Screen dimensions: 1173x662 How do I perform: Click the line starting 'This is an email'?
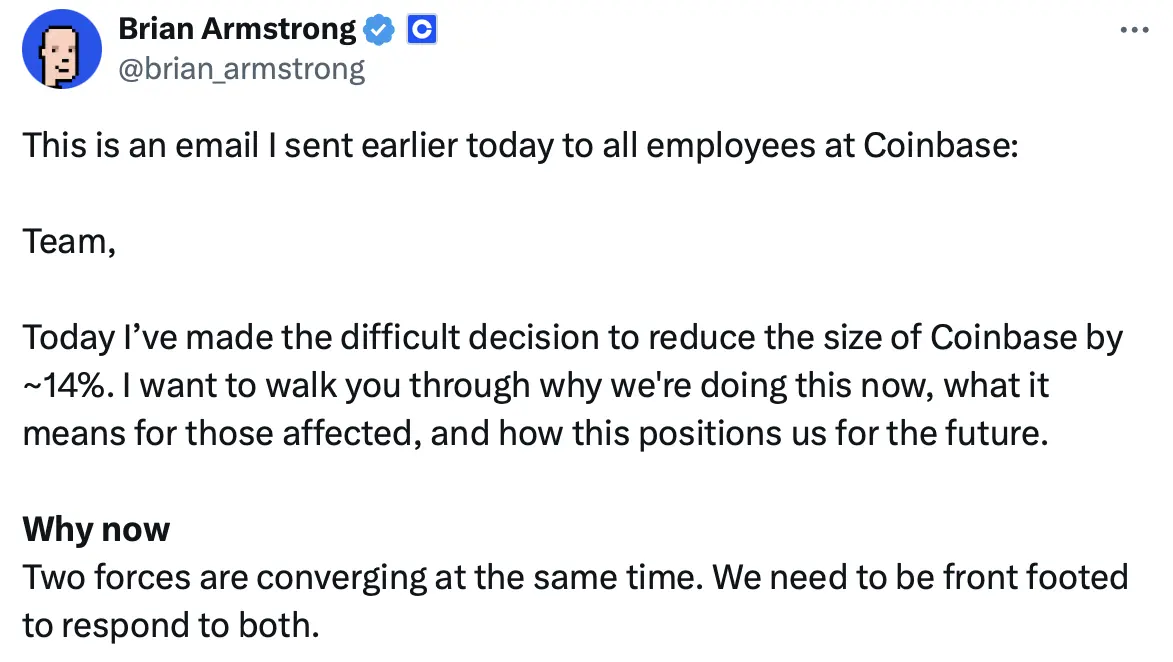(521, 146)
